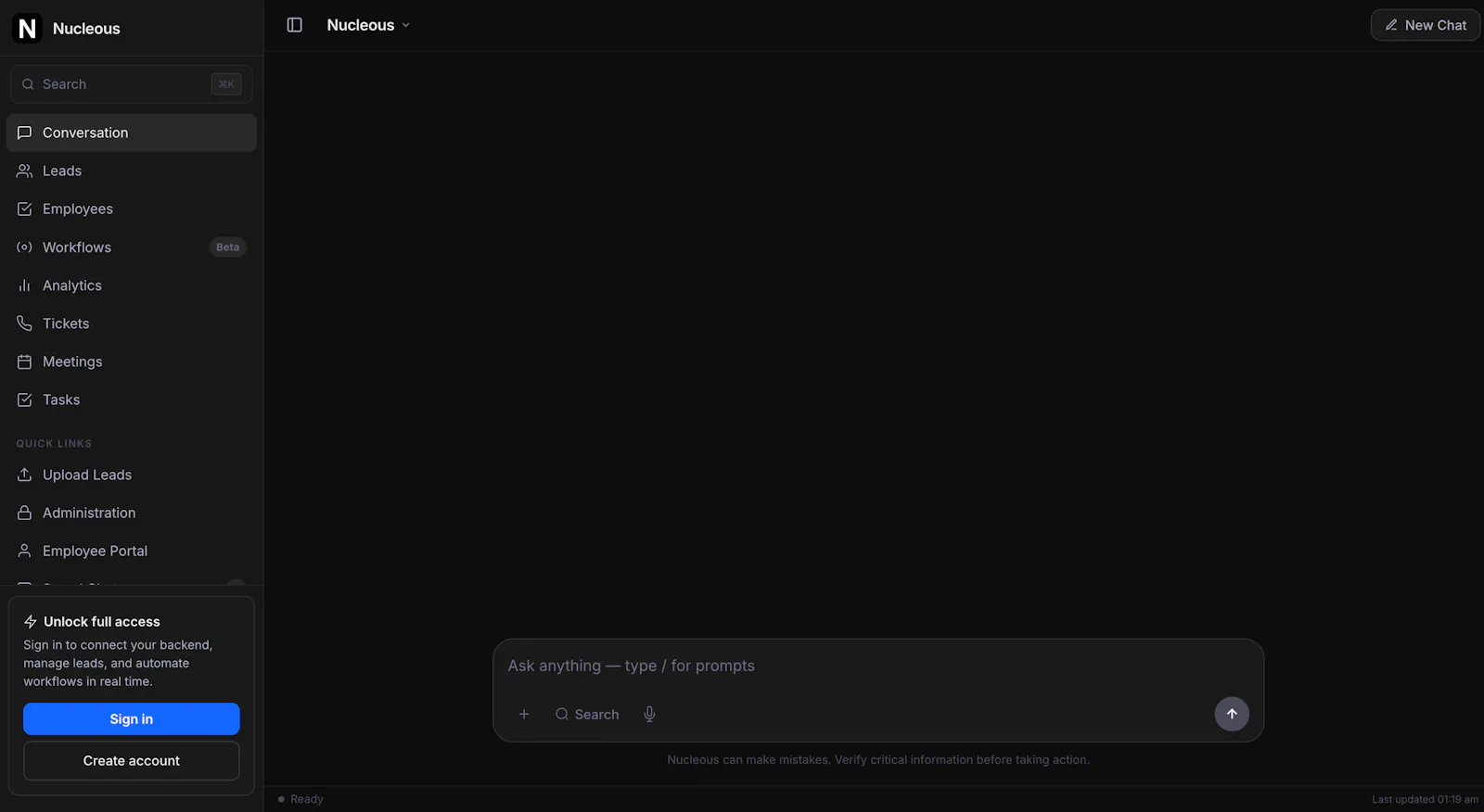
Task: Click the Leads people icon
Action: coord(25,171)
